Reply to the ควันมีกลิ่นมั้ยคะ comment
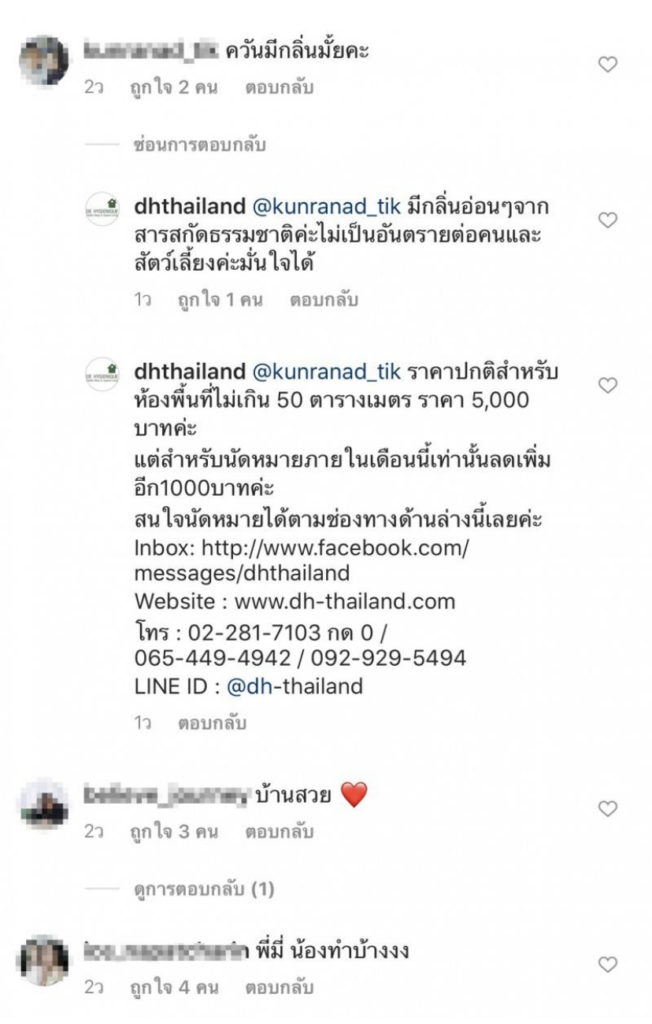This screenshot has width=652, height=1024. (x=279, y=88)
